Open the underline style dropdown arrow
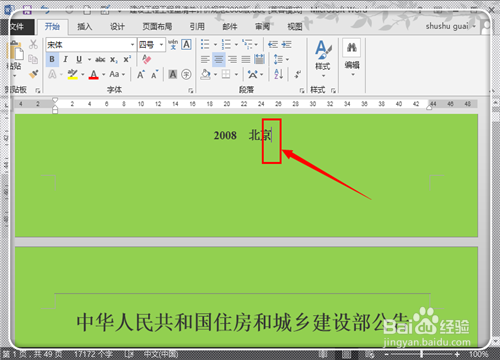This screenshot has height=360, width=500. [89, 60]
